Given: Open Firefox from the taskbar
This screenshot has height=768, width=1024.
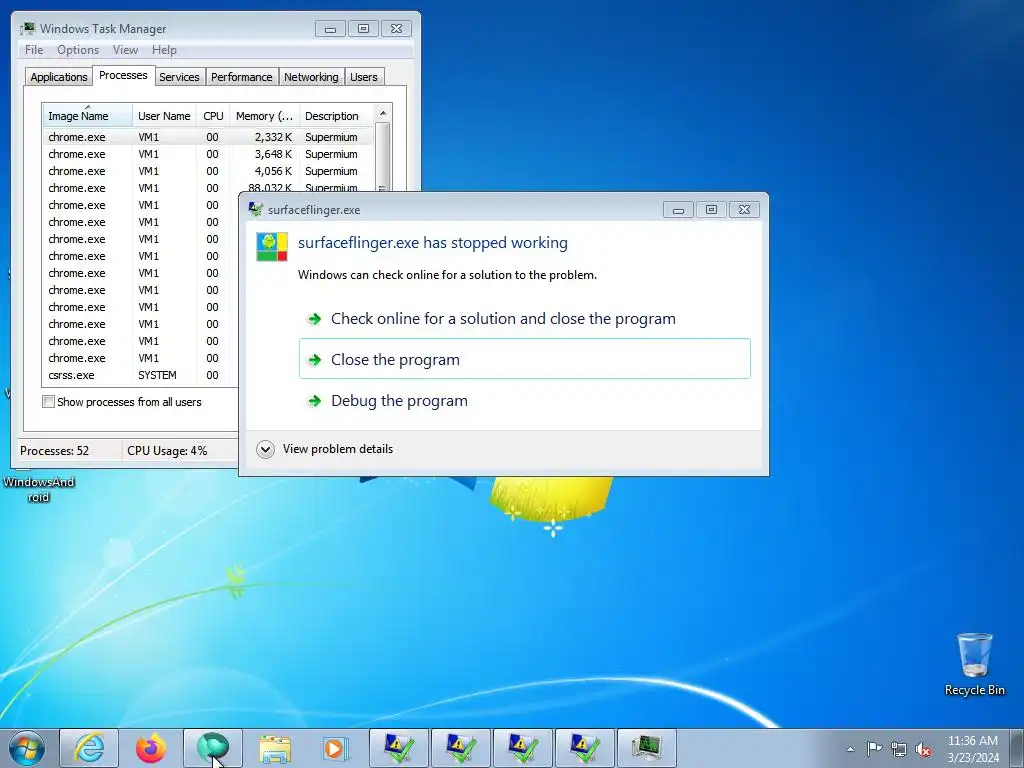Looking at the screenshot, I should pyautogui.click(x=151, y=748).
